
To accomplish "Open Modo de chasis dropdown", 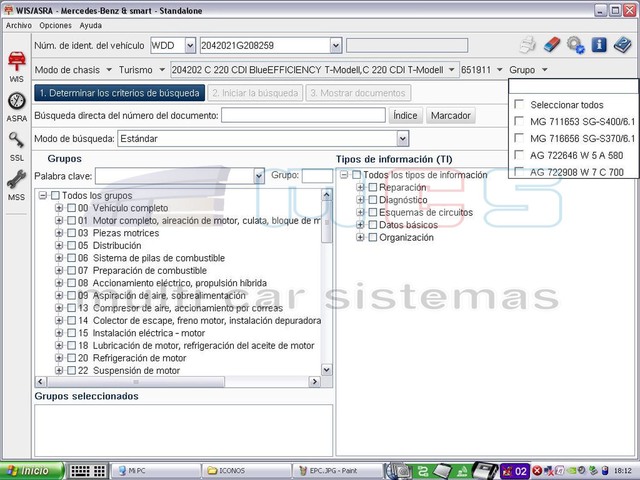I will point(109,70).
